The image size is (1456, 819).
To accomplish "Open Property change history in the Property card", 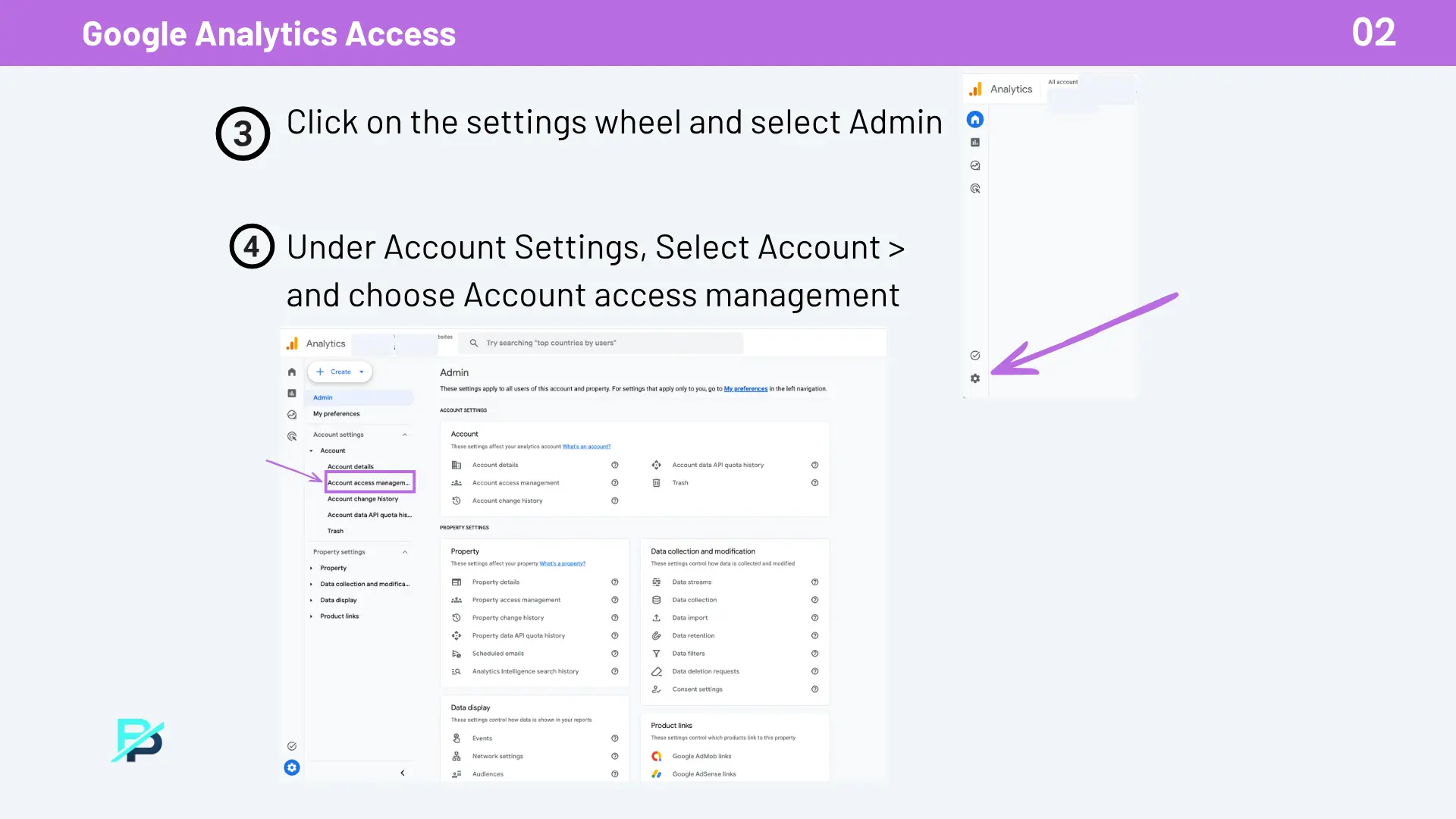I will click(x=508, y=618).
